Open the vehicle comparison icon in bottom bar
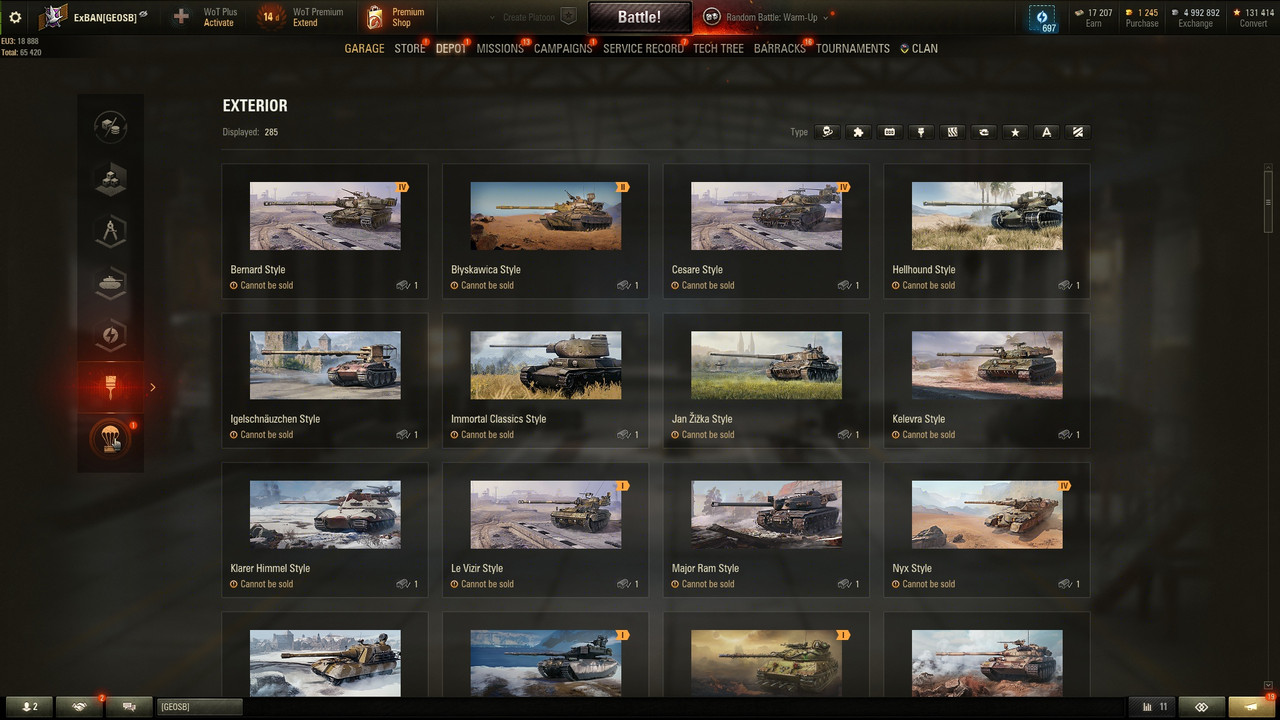Screen dimensions: 1280x720 pyautogui.click(x=1202, y=707)
